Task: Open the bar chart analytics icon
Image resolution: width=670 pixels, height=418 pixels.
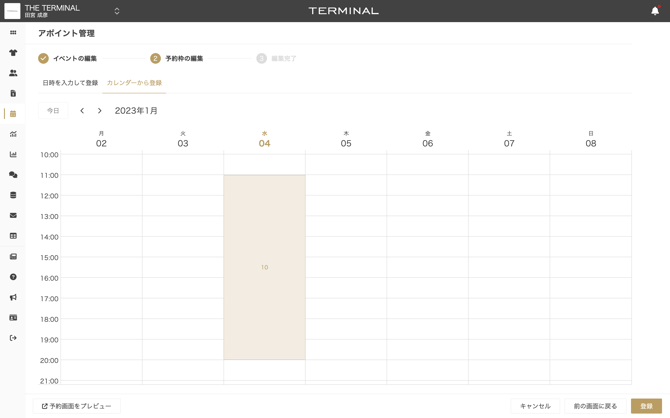Action: [x=13, y=155]
